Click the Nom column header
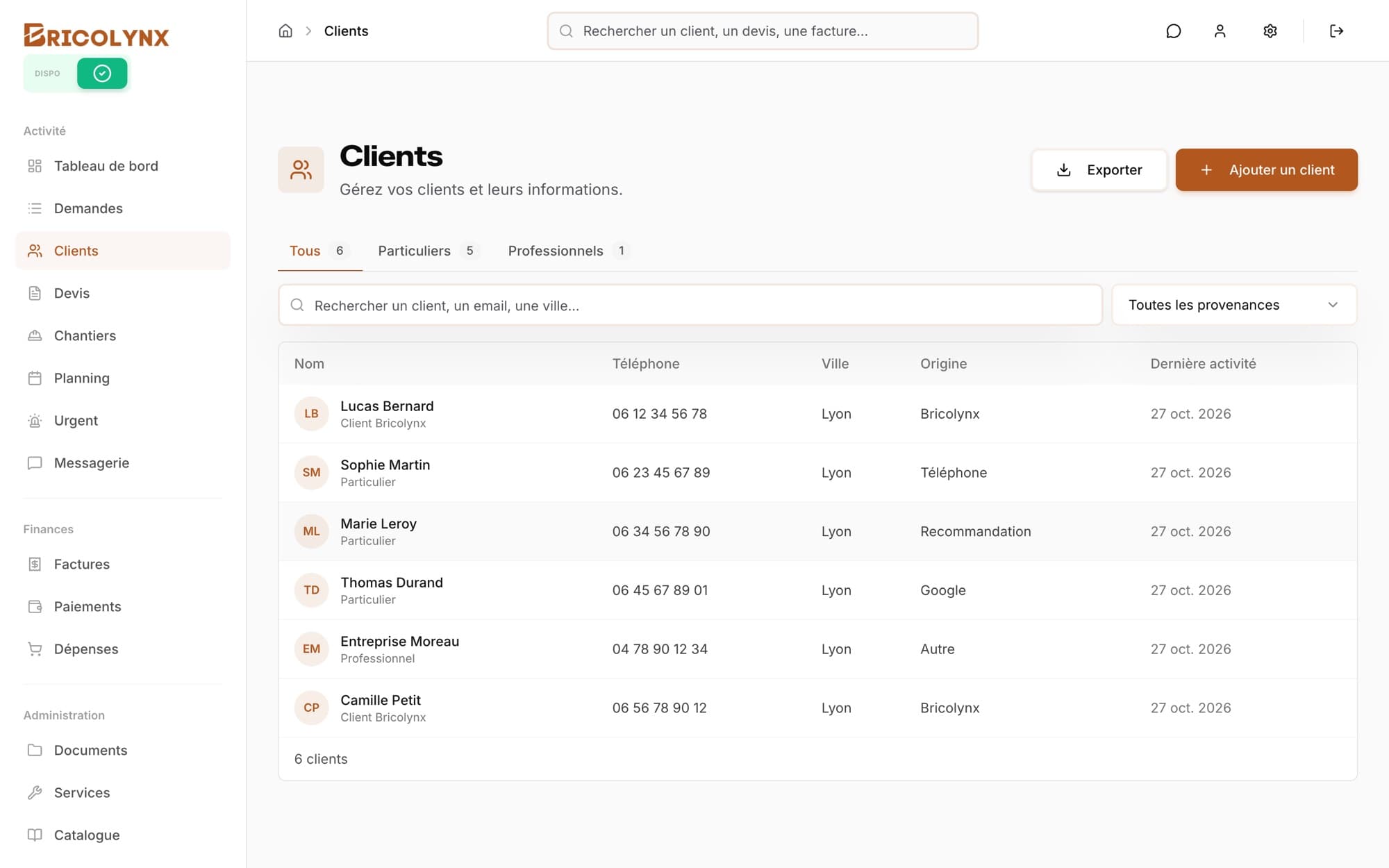Image resolution: width=1389 pixels, height=868 pixels. click(309, 364)
